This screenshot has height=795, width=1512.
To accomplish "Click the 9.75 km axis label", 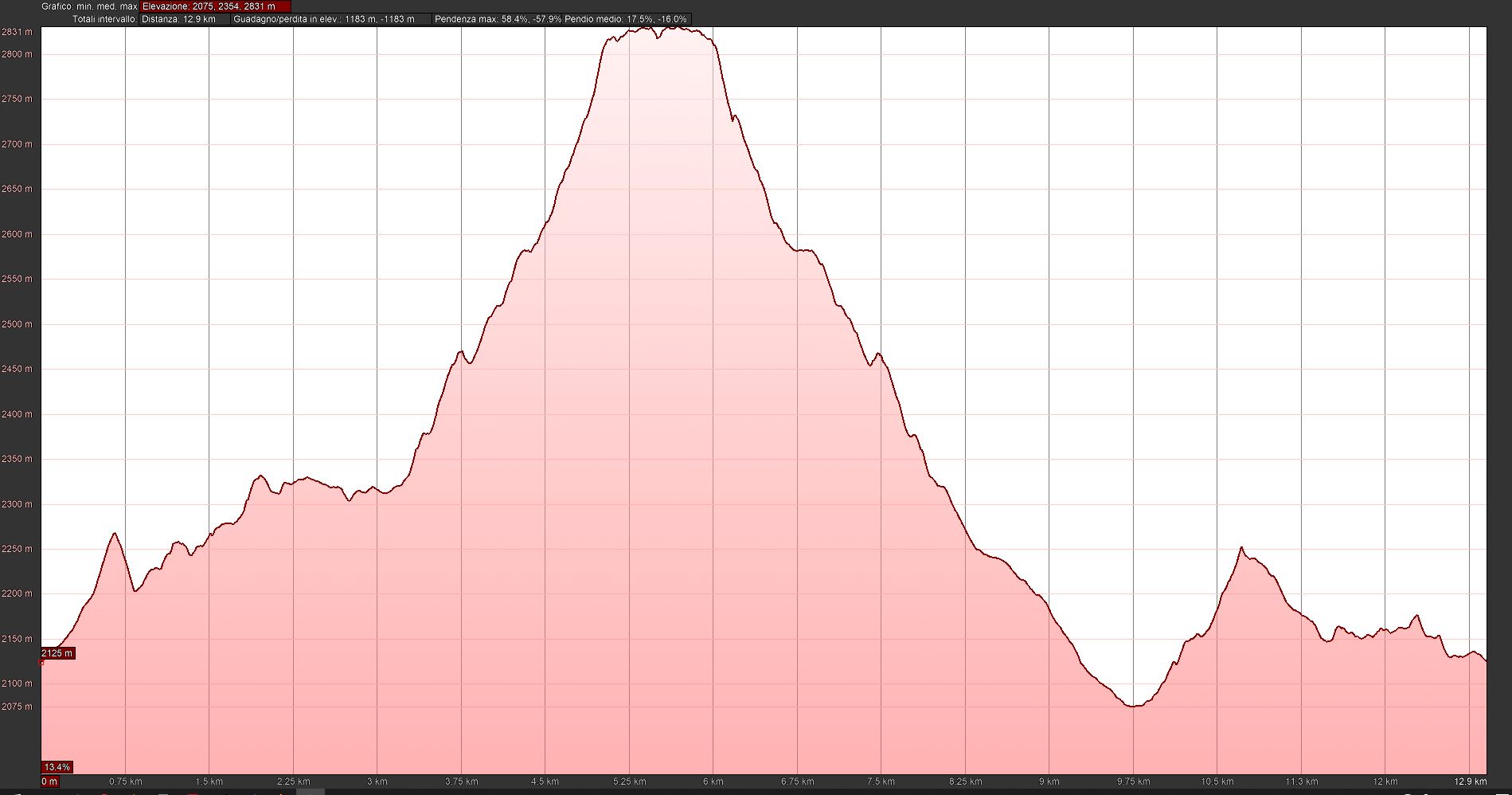I will pyautogui.click(x=1133, y=781).
